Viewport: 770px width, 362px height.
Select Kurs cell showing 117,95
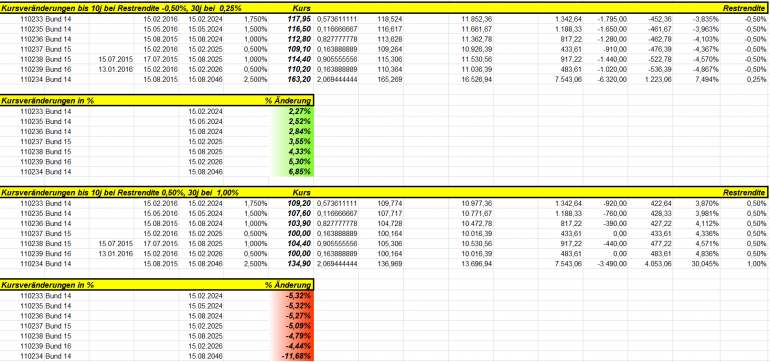[291, 19]
